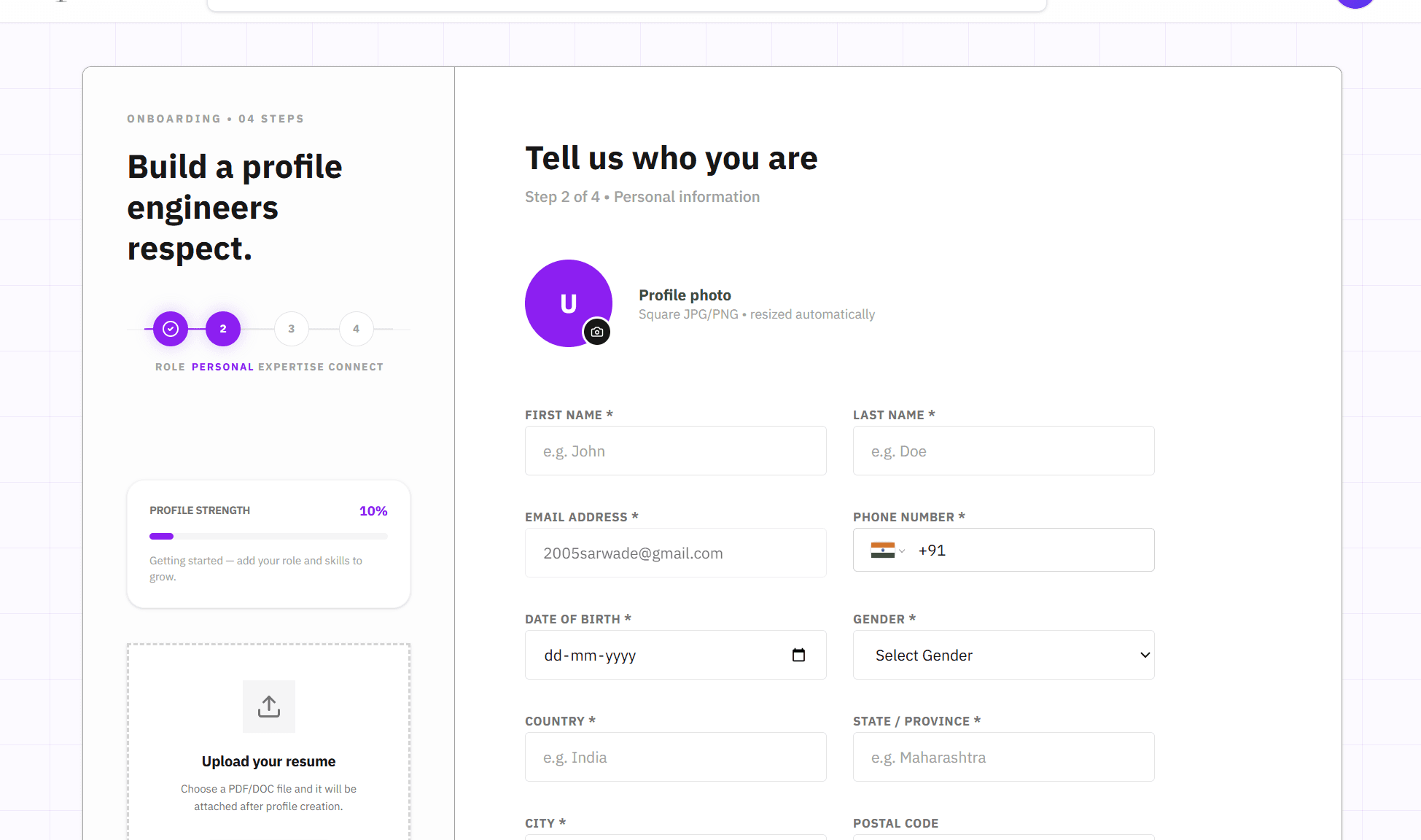Viewport: 1421px width, 840px height.
Task: Click the Profile Strength progress bar
Action: (268, 537)
